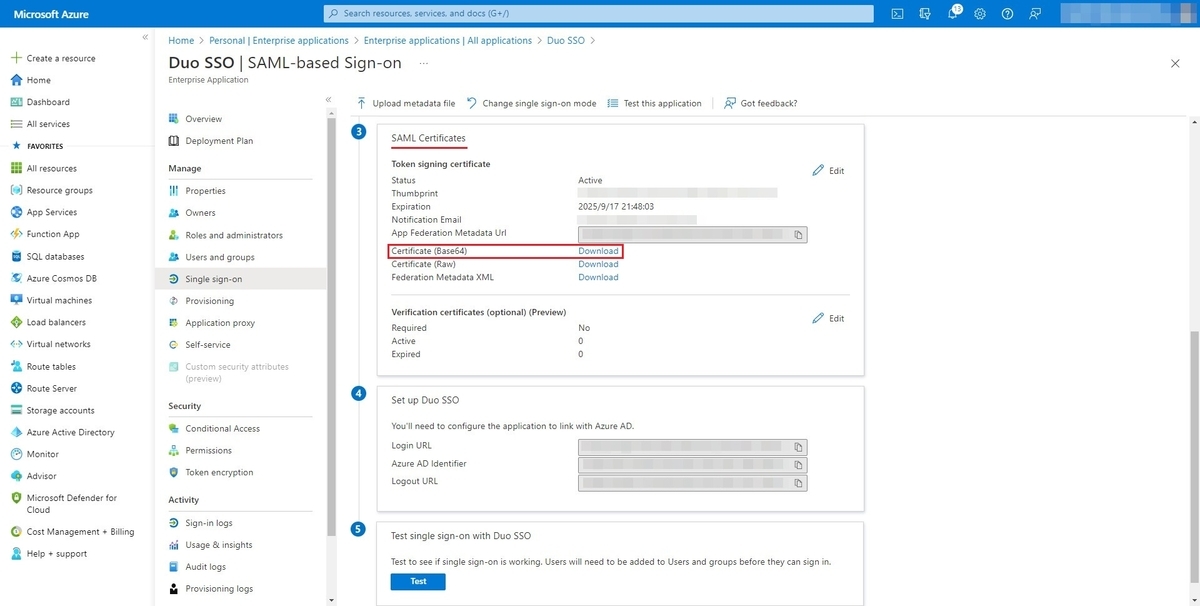Go to Home in portal menu

point(38,80)
